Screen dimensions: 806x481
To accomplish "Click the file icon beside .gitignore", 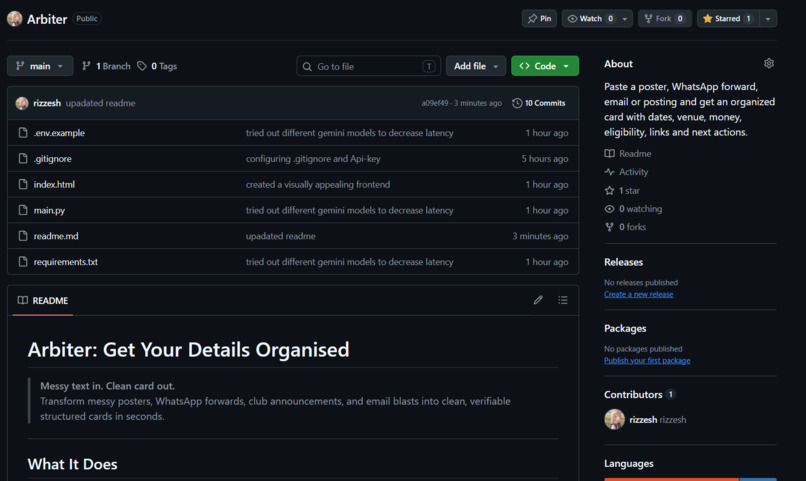I will pos(23,158).
